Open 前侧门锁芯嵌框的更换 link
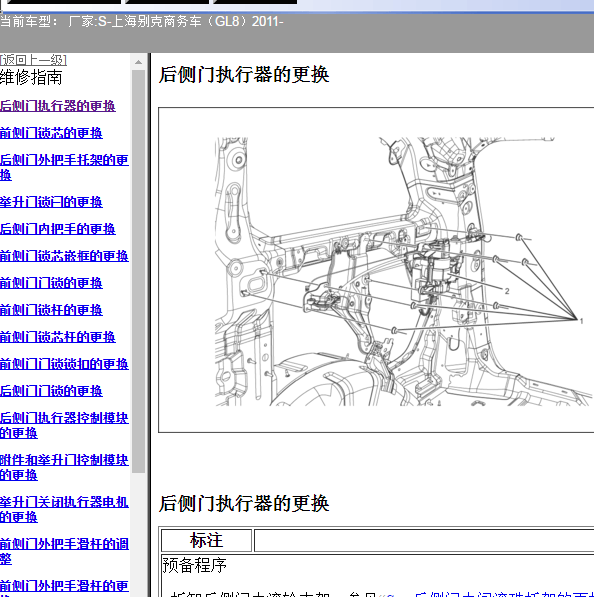 (x=64, y=256)
